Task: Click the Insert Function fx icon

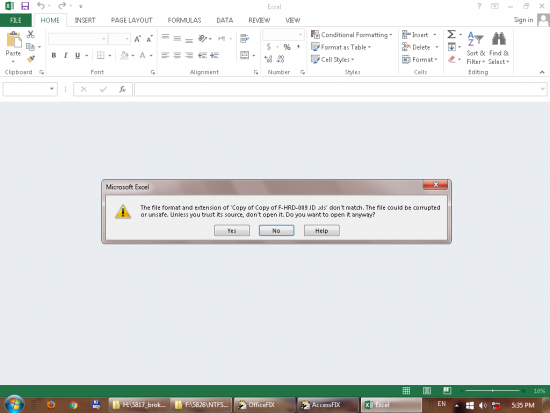Action: (x=122, y=89)
